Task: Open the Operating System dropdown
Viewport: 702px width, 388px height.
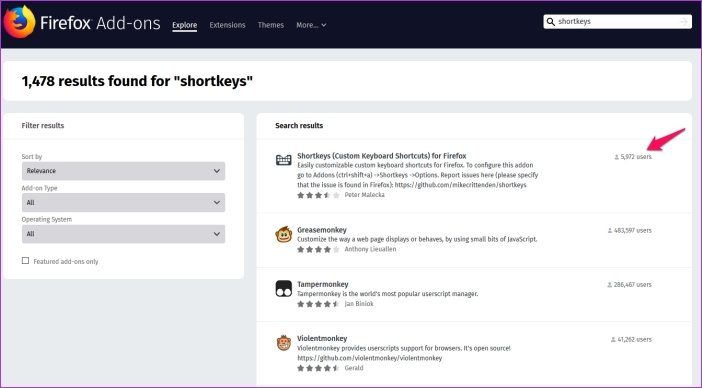Action: (x=123, y=234)
